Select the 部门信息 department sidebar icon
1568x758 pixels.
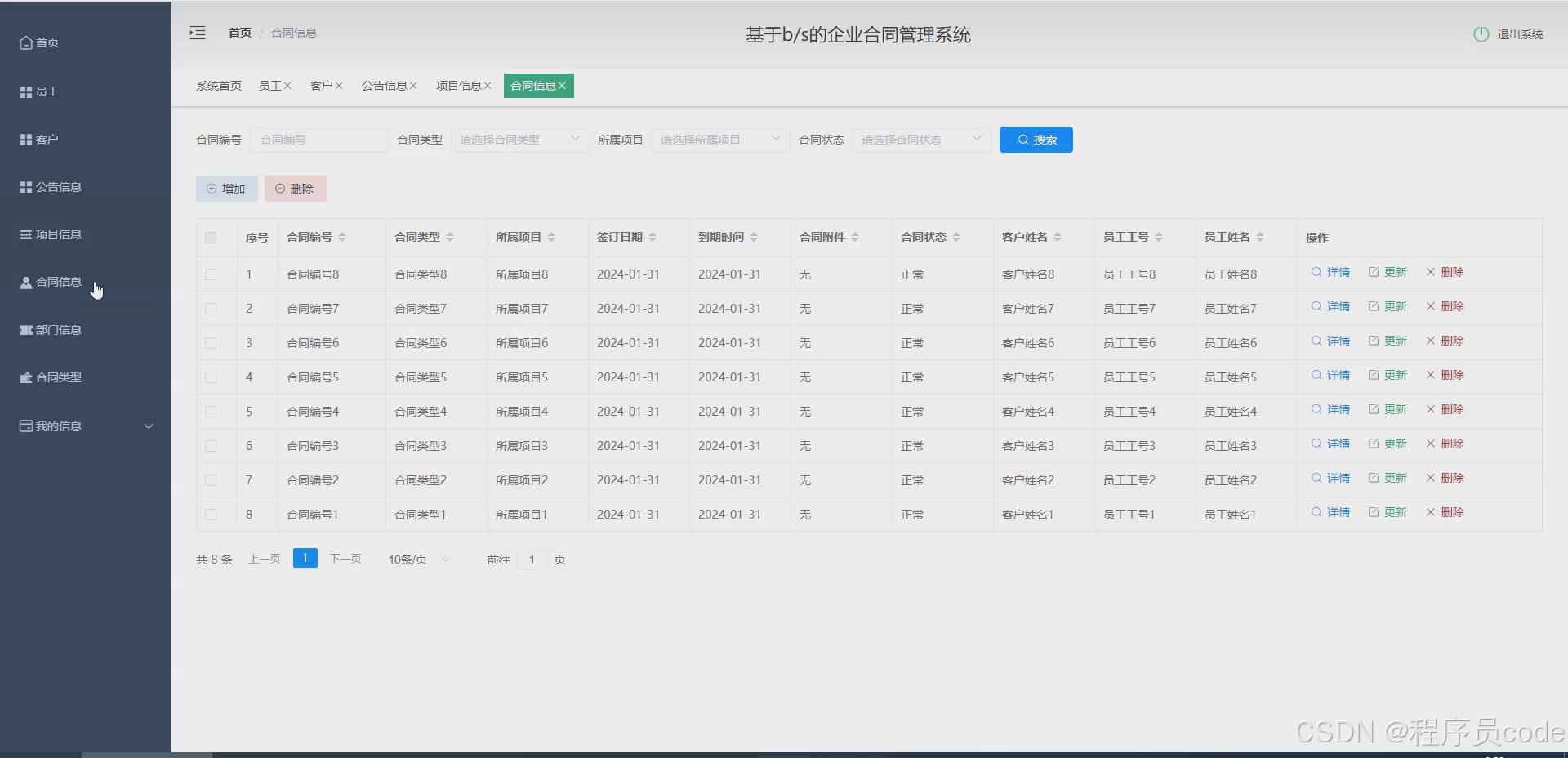(x=24, y=330)
